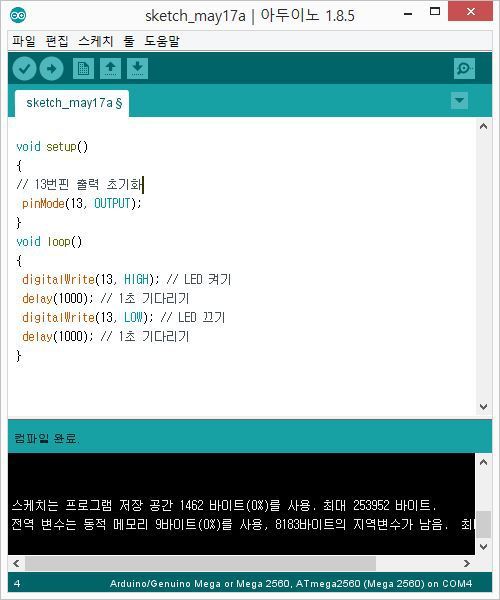Click the Verify (checkmark) button
This screenshot has height=600, width=500.
point(24,68)
